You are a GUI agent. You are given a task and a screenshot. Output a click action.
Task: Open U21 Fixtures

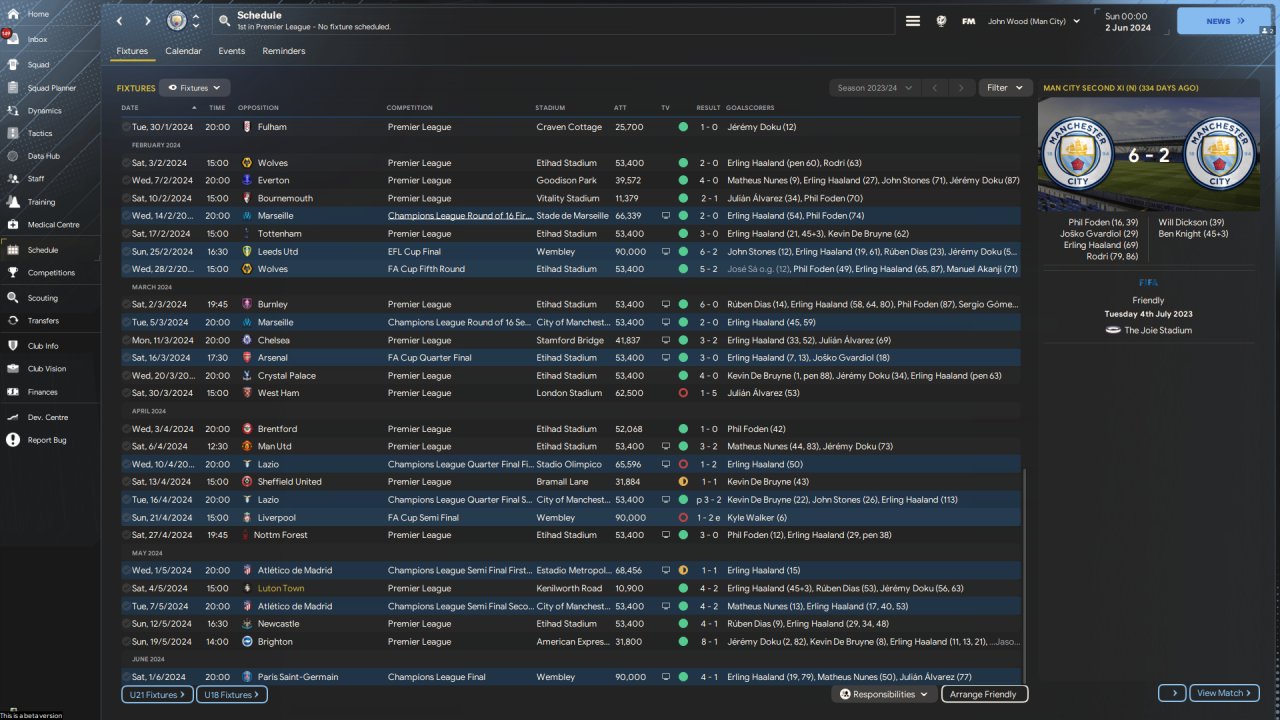click(157, 694)
